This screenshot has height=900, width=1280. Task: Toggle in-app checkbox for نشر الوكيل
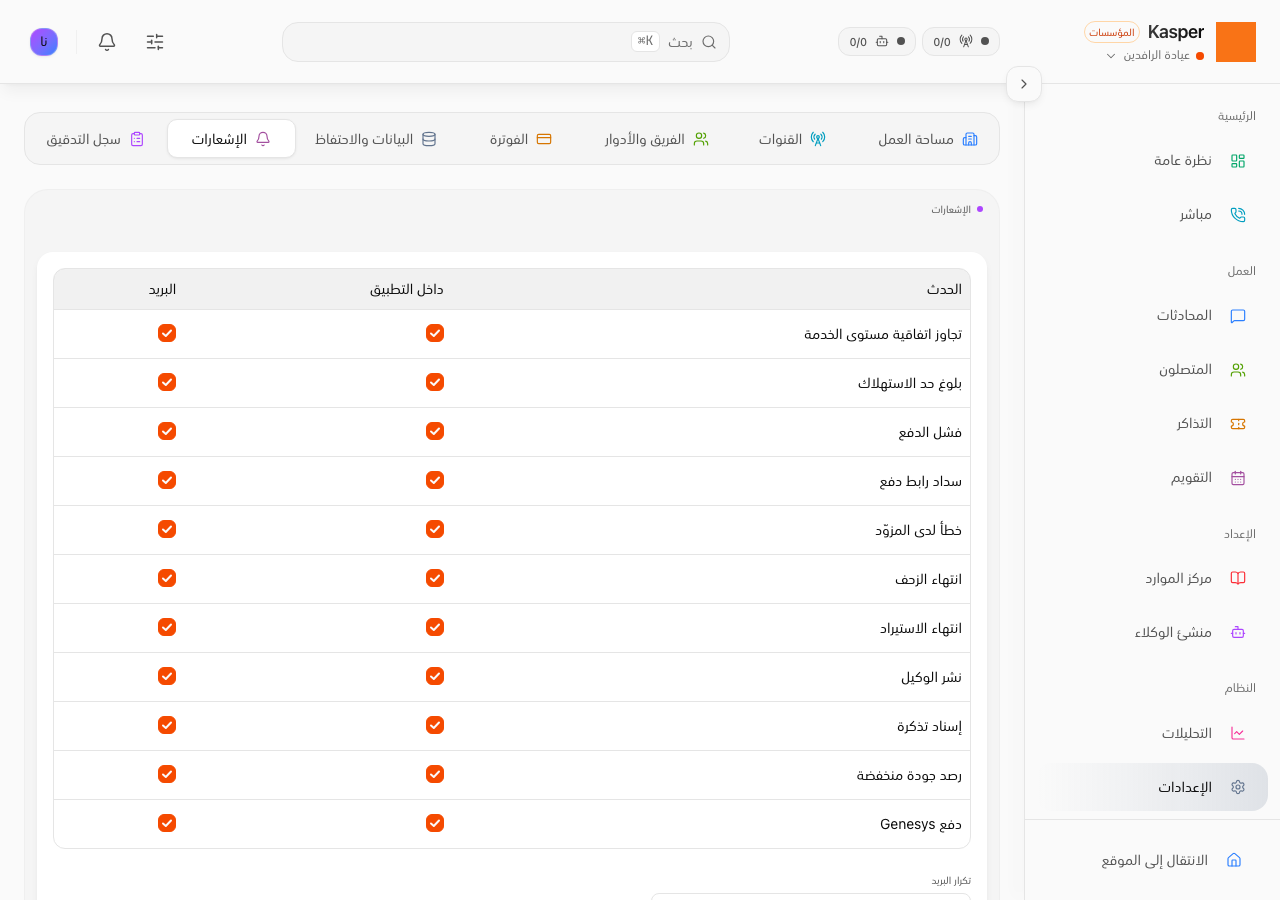point(435,676)
